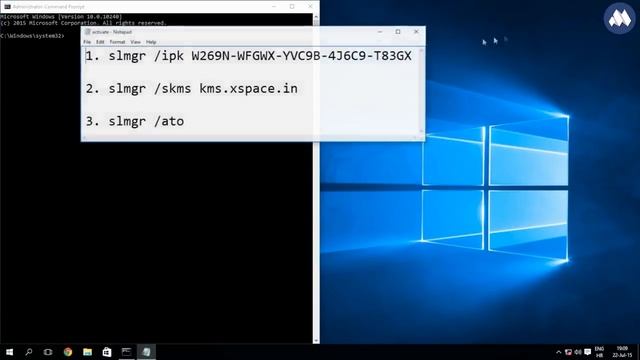Open Task View on the taskbar

(x=48, y=352)
